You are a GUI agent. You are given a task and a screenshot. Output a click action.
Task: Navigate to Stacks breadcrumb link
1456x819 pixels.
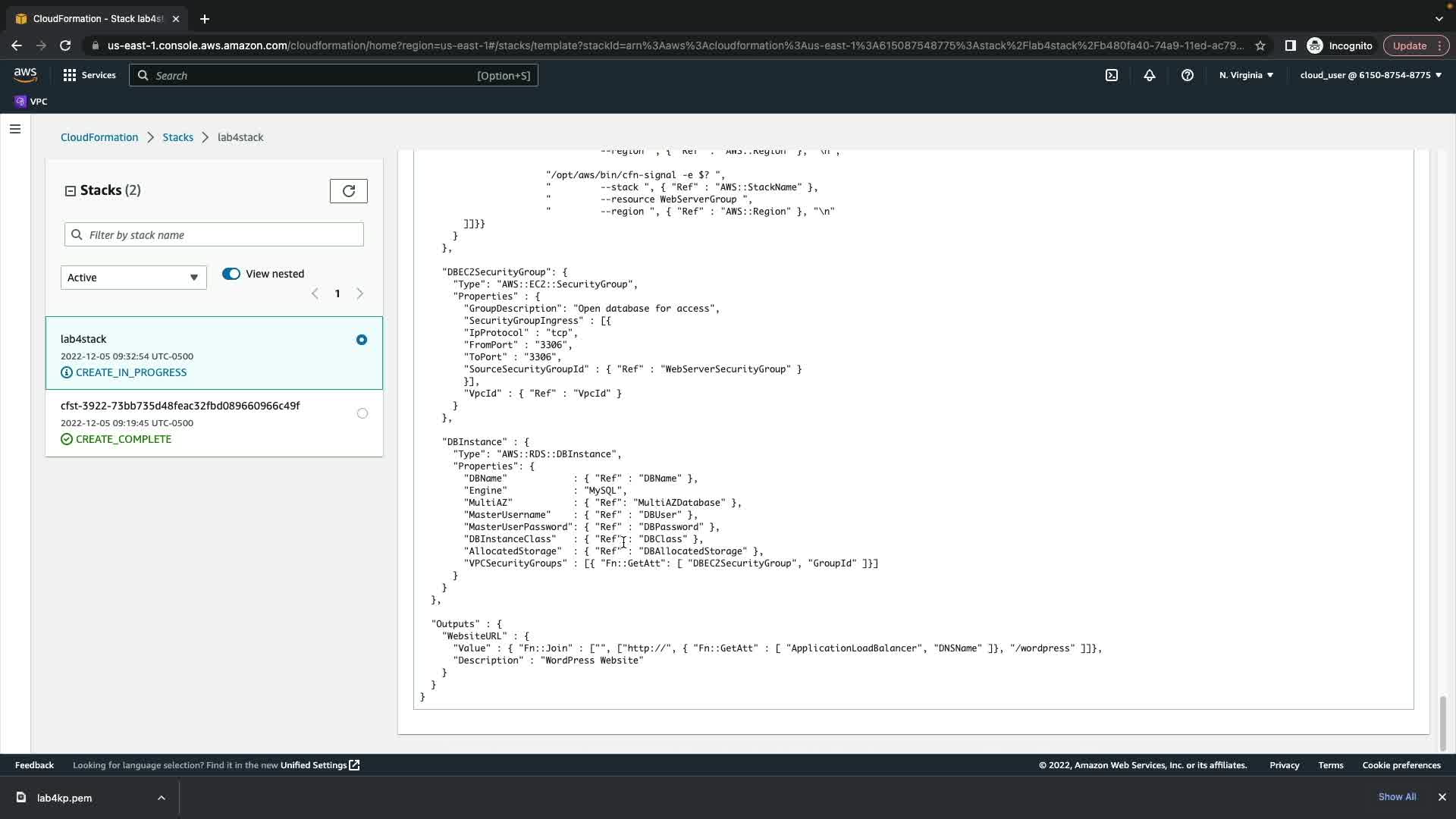tap(177, 137)
